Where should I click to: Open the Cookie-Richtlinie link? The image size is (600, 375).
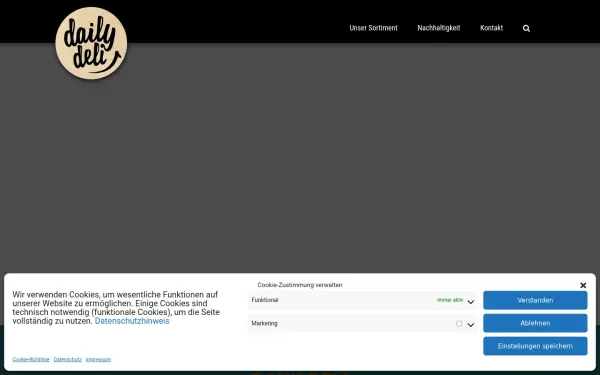pos(31,359)
